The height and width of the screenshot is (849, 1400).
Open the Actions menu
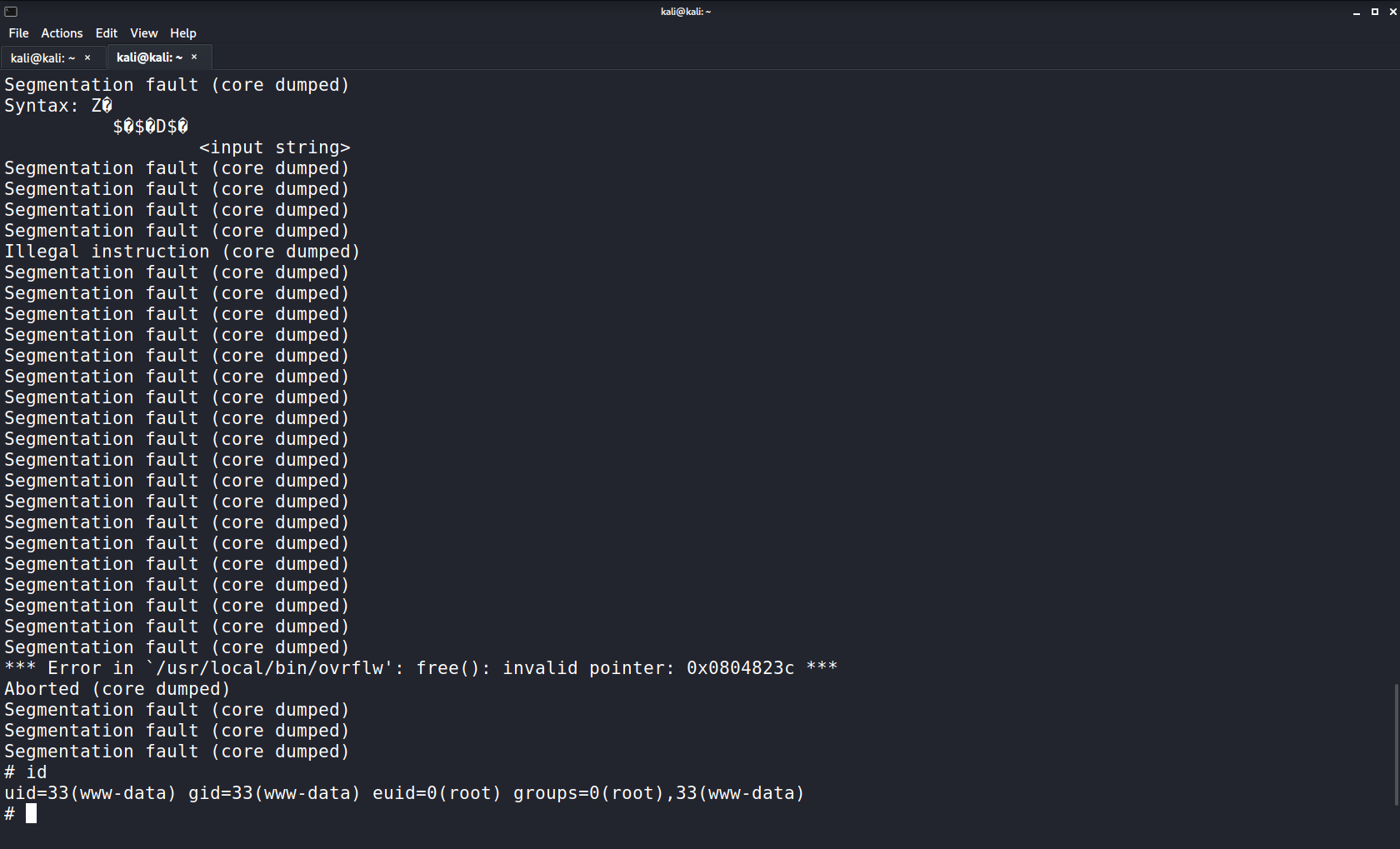[62, 33]
